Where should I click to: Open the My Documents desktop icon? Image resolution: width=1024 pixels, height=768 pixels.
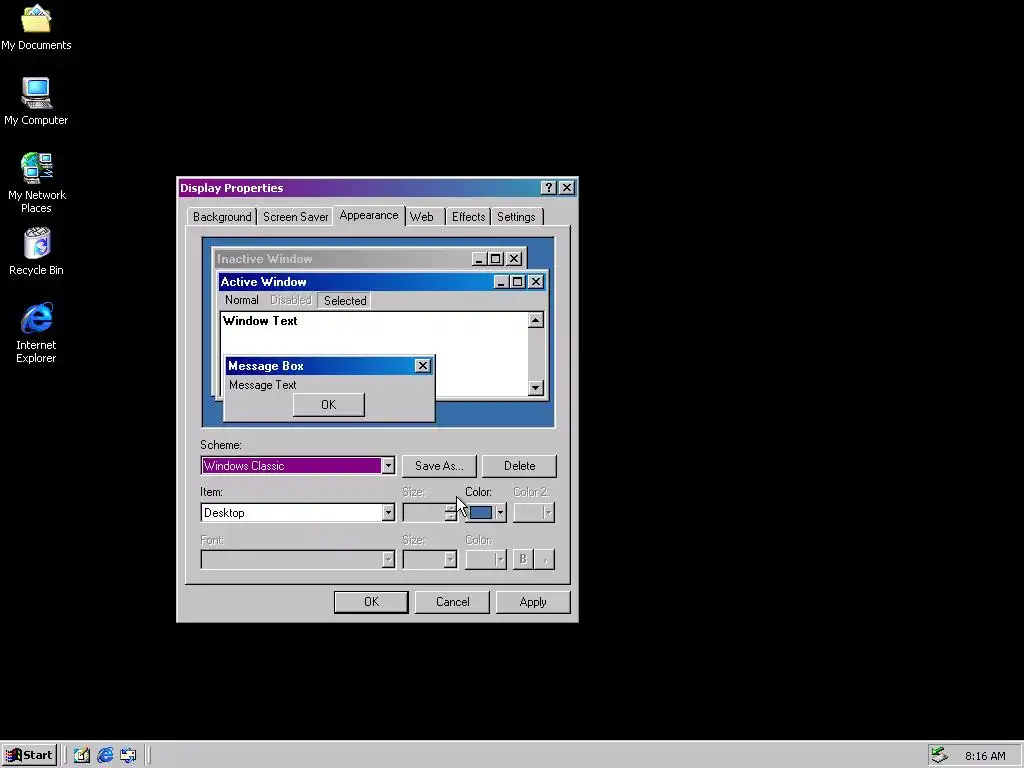tap(36, 26)
